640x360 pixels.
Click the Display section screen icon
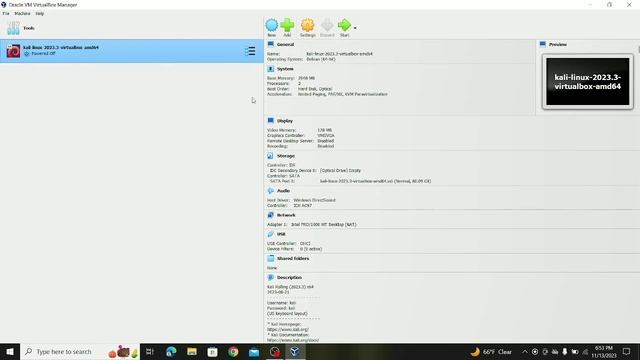(x=271, y=120)
